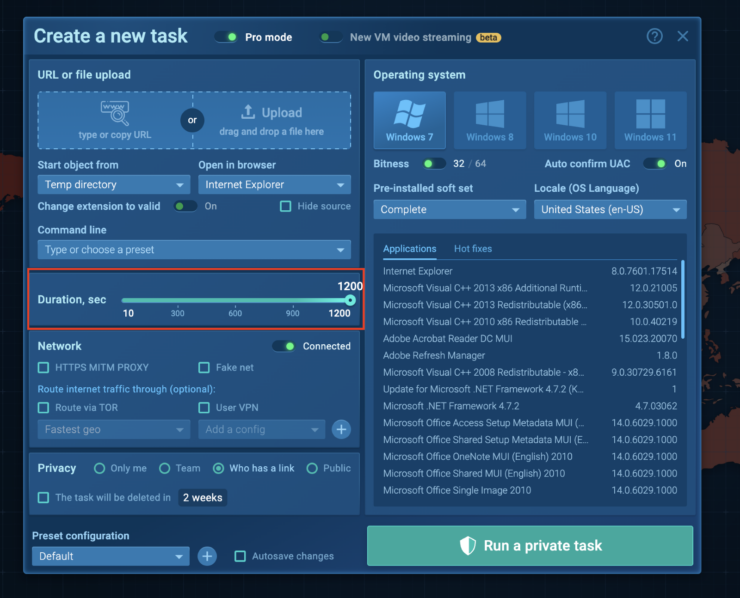
Task: Add a preset configuration with plus button
Action: [x=207, y=556]
